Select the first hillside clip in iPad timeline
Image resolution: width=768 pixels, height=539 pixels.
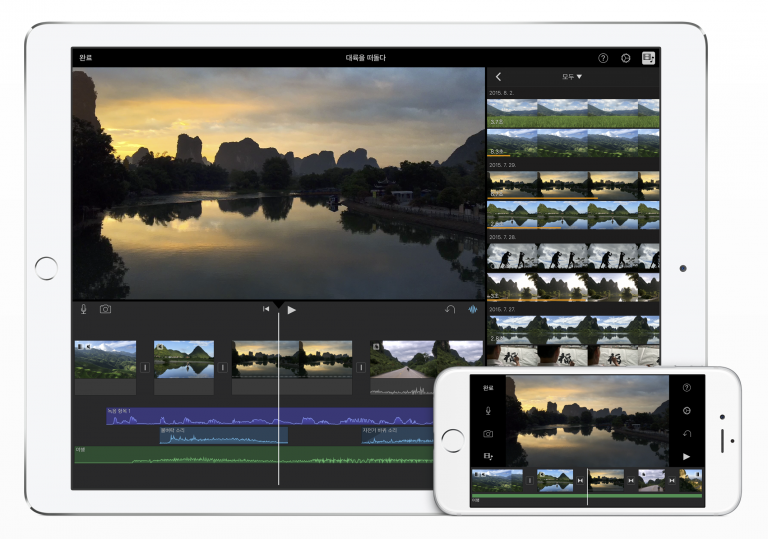tap(105, 360)
